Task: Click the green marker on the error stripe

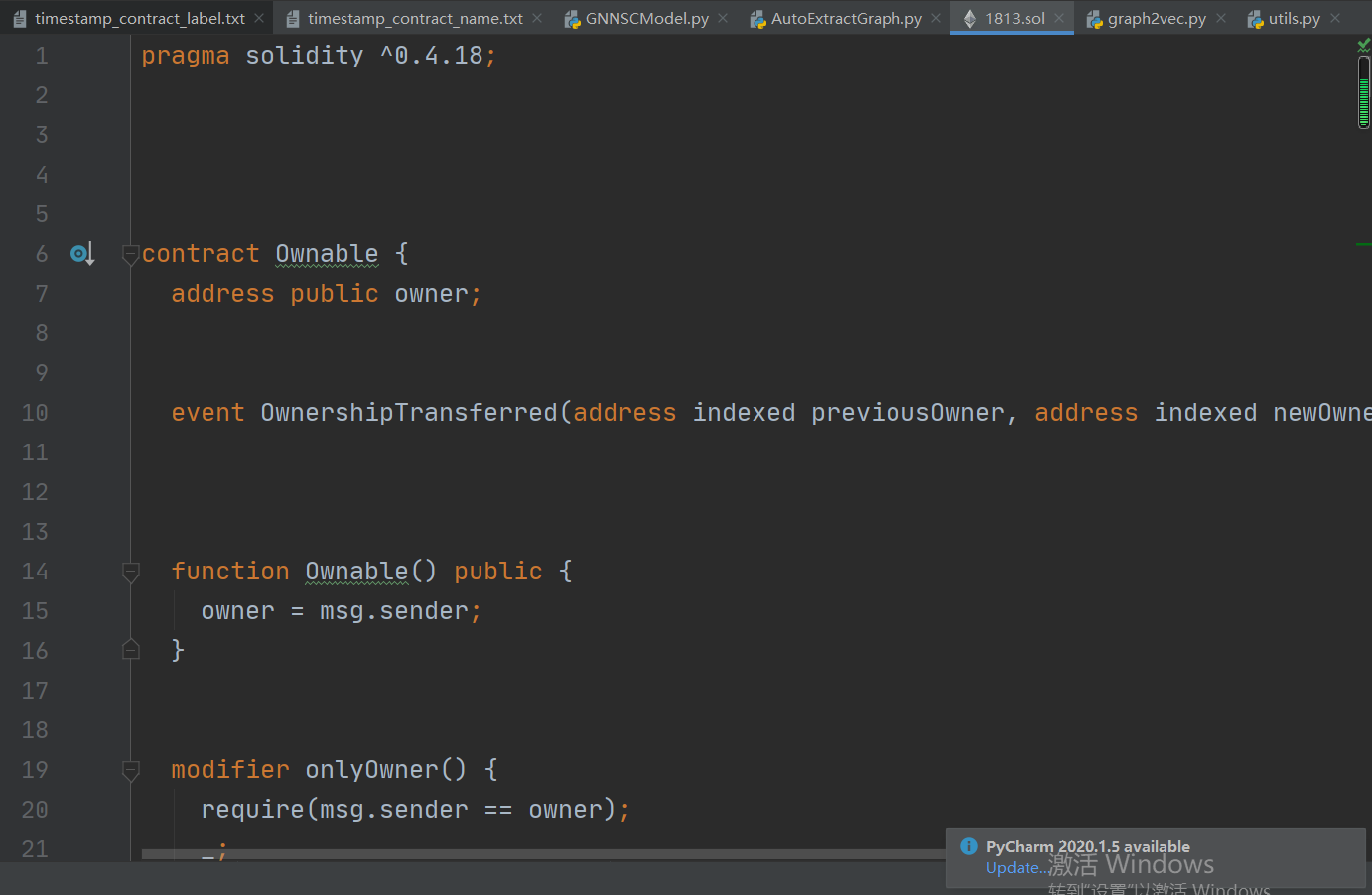Action: point(1364,244)
